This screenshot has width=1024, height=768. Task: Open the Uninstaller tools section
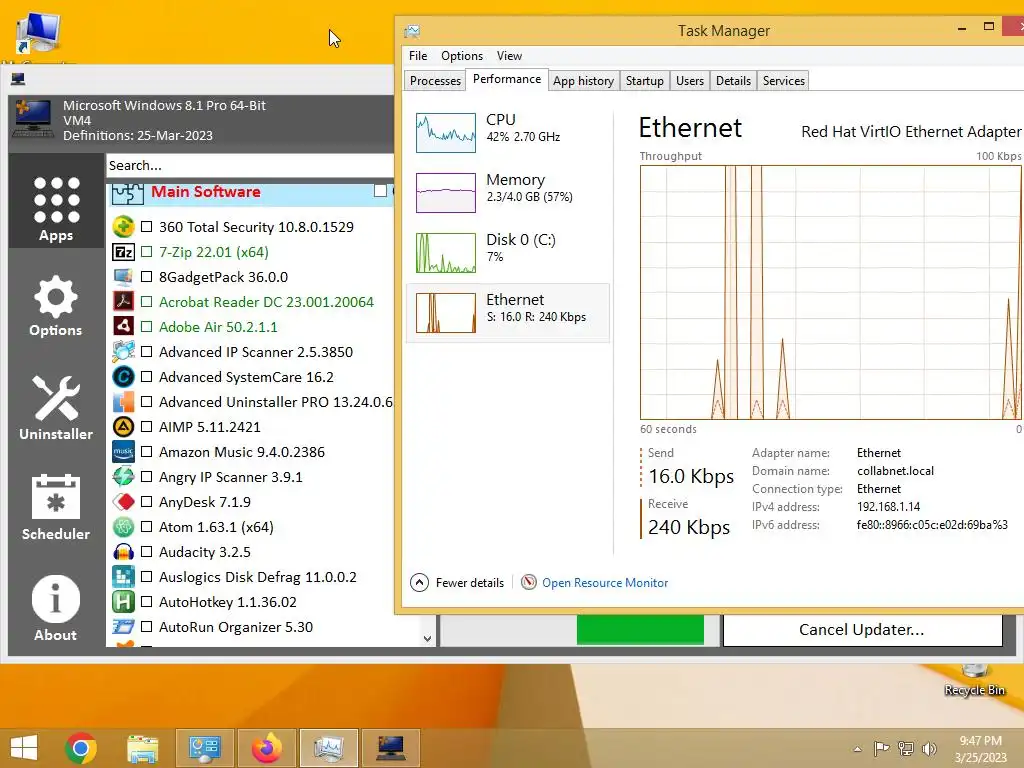56,408
